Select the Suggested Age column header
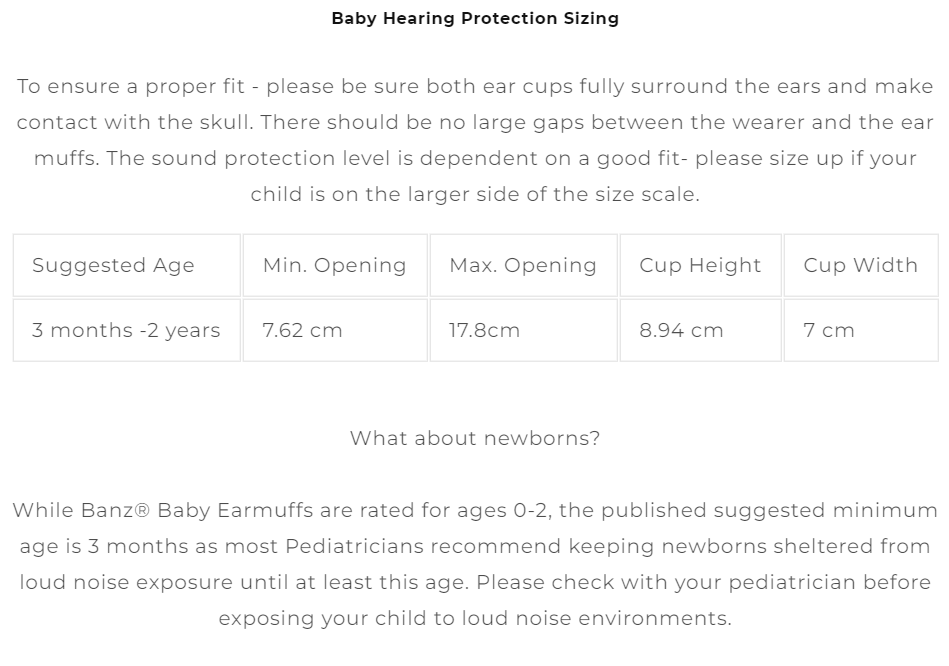This screenshot has width=949, height=666. tap(113, 265)
